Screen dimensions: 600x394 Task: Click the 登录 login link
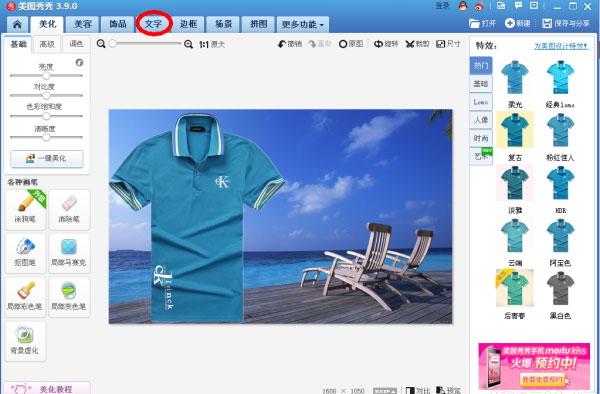pos(442,6)
